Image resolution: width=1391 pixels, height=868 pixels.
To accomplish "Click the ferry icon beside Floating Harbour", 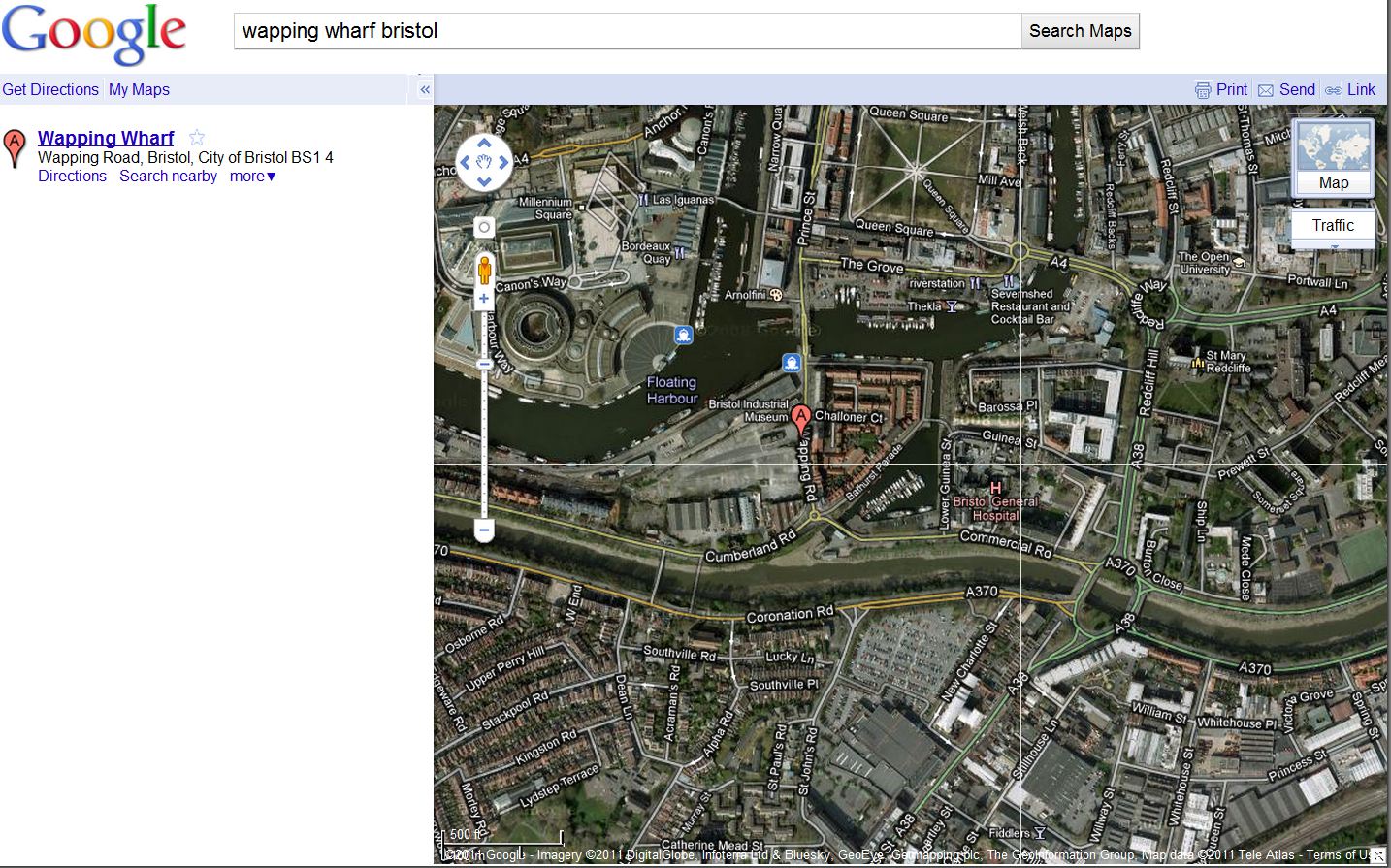I will tap(684, 336).
